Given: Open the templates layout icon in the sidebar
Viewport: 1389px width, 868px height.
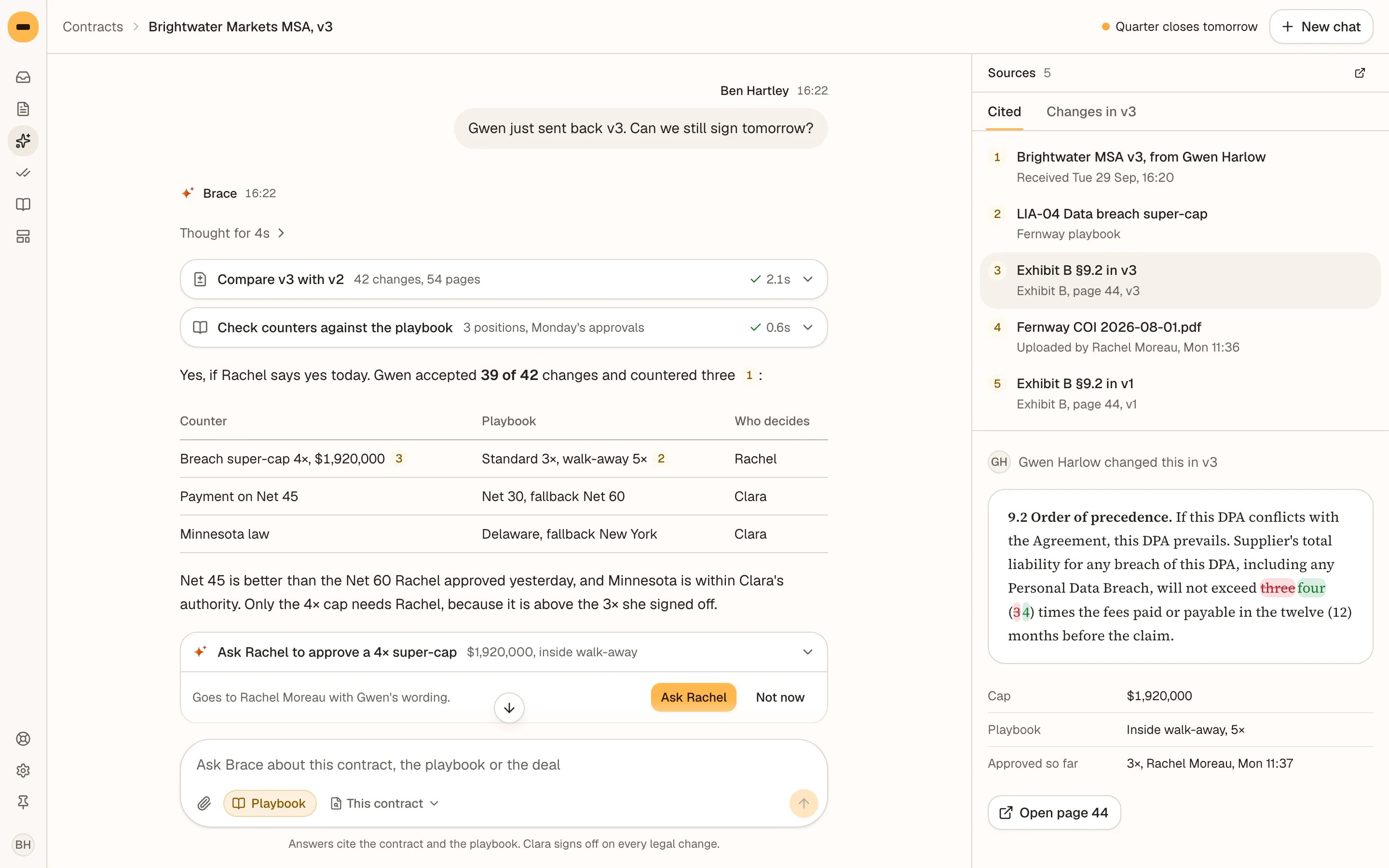Looking at the screenshot, I should 23,236.
